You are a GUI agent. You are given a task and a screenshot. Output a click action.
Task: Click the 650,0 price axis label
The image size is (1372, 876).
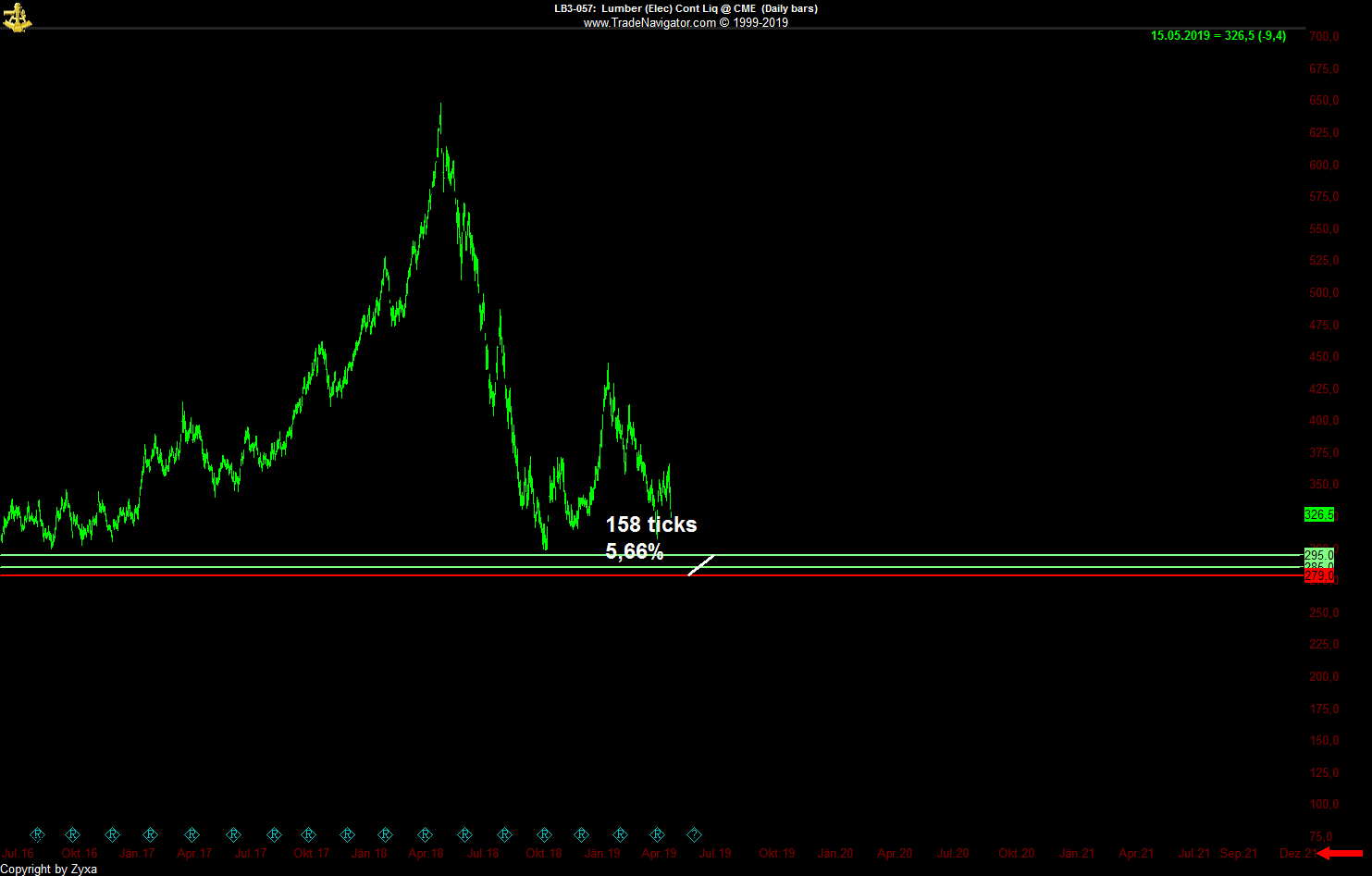tap(1324, 100)
